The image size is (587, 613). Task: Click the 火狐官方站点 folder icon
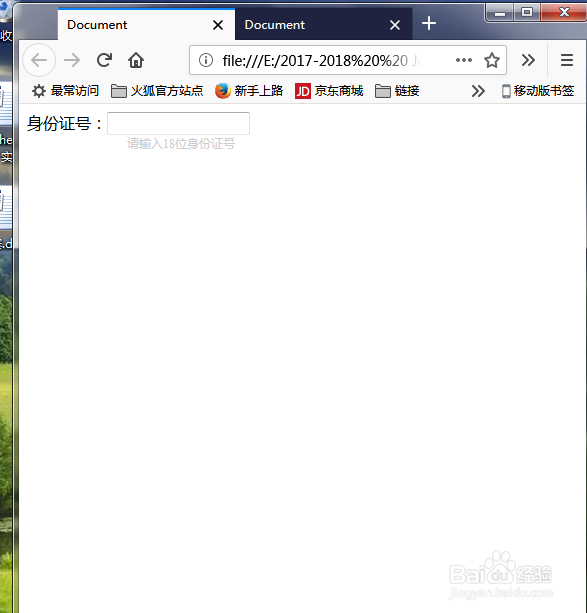pyautogui.click(x=118, y=91)
